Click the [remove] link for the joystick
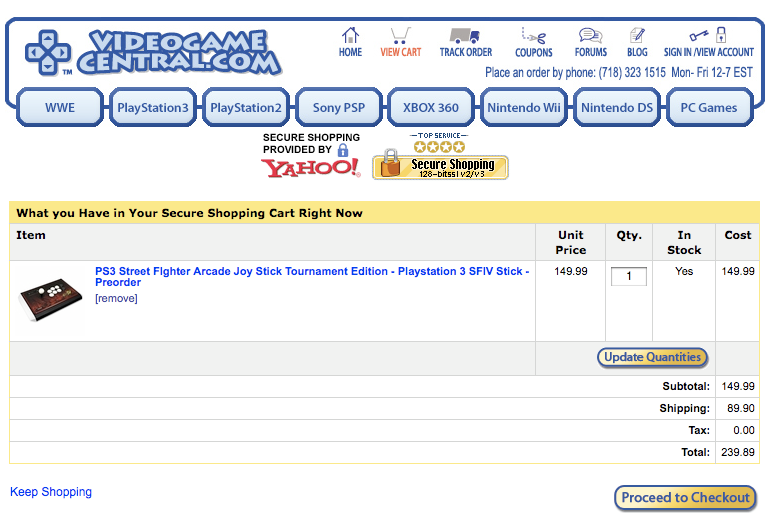Viewport: 772px width, 519px height. click(116, 298)
